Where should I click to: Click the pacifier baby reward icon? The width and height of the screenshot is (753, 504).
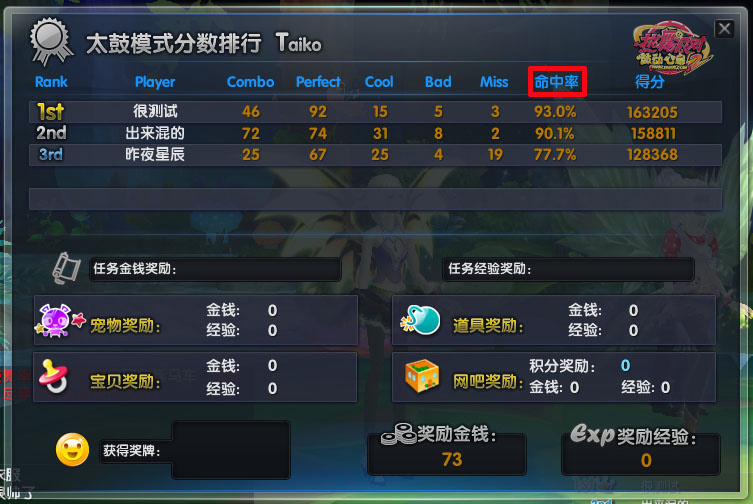(x=54, y=377)
